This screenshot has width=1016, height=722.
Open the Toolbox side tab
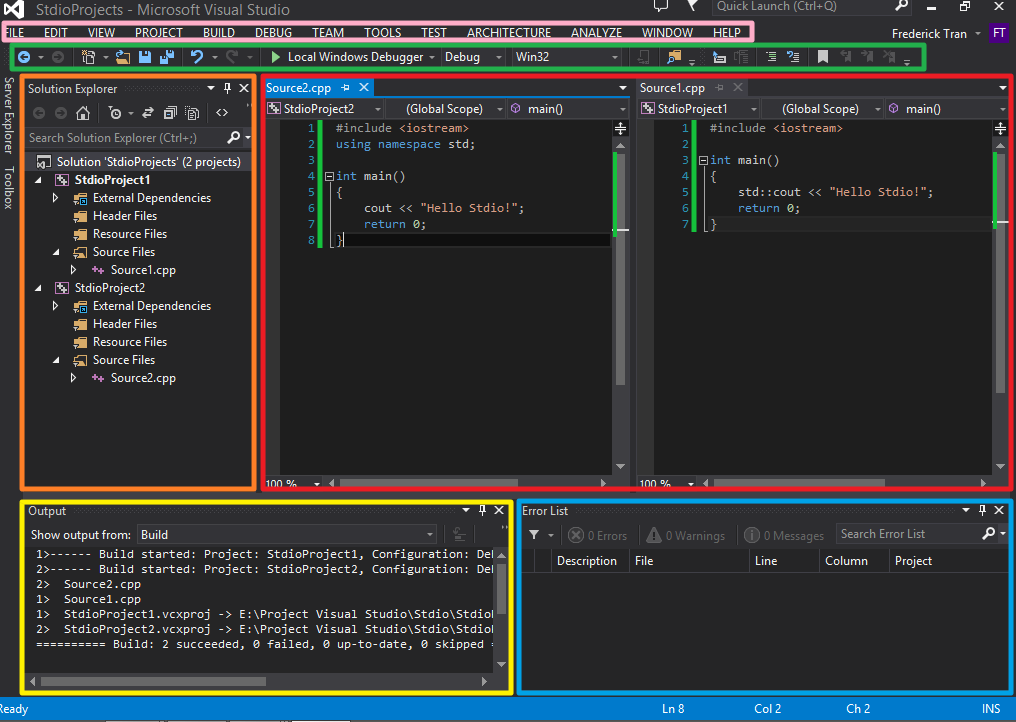[8, 188]
